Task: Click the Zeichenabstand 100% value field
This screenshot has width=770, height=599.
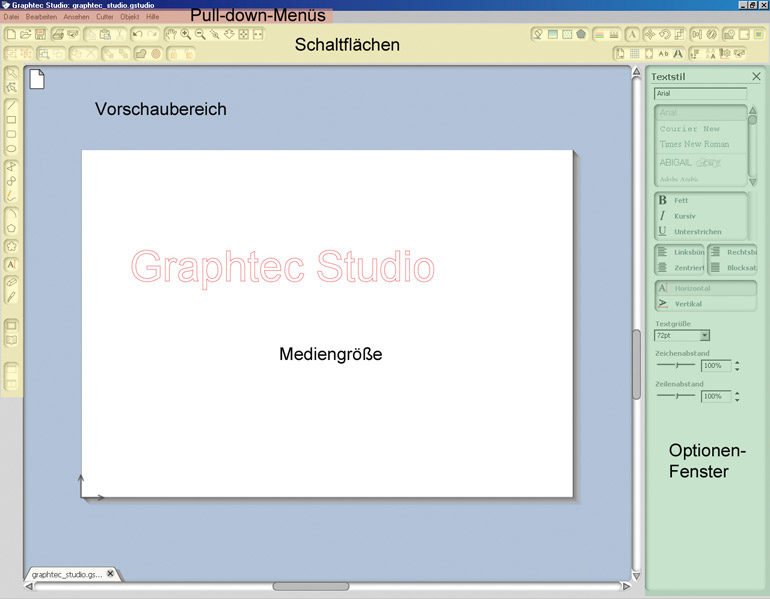Action: point(716,366)
